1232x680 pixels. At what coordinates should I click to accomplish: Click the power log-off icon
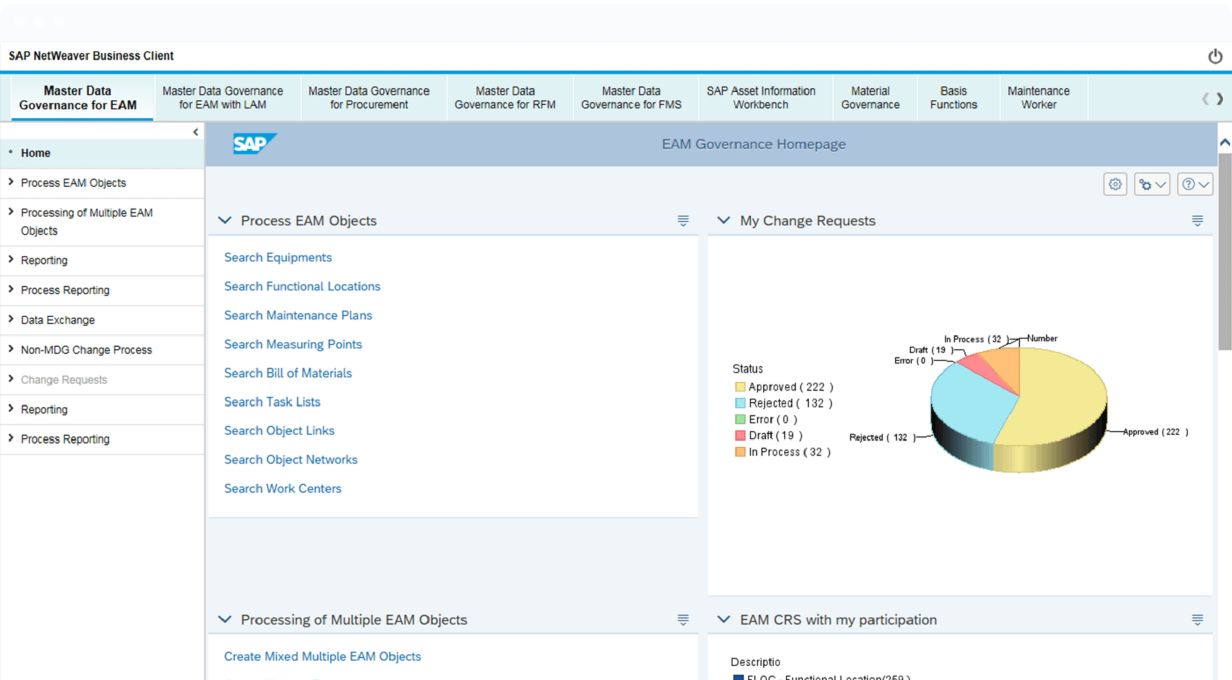(x=1215, y=57)
